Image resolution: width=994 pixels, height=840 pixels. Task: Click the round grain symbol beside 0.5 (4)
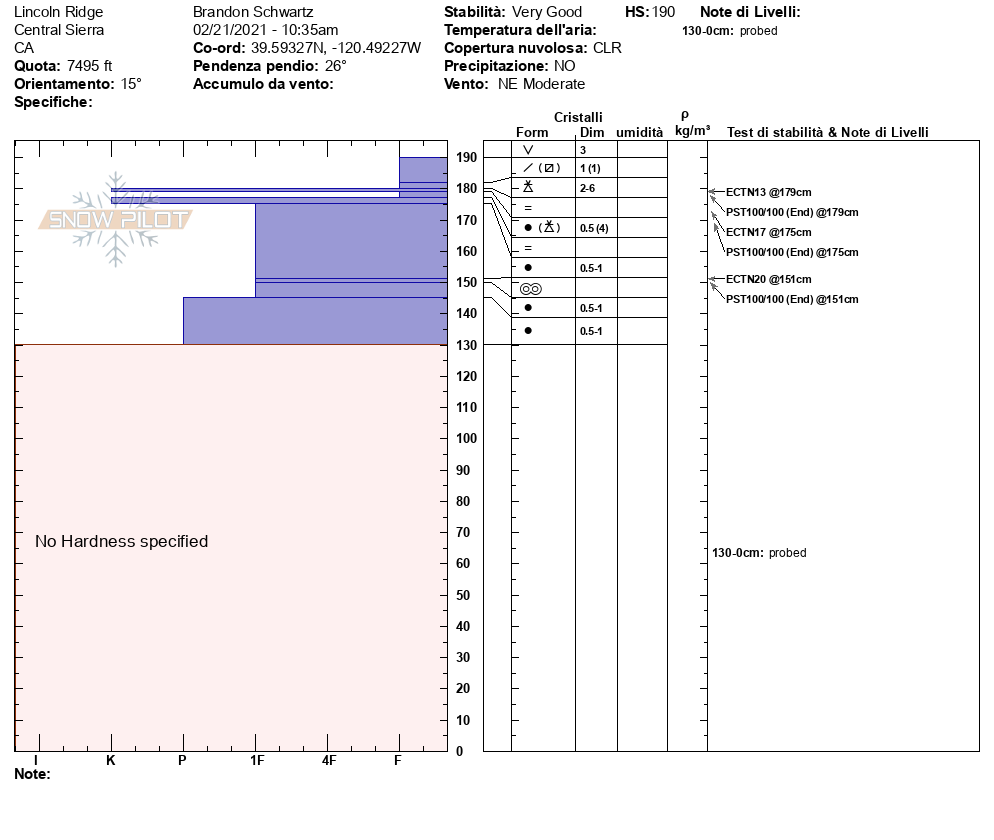[x=528, y=228]
